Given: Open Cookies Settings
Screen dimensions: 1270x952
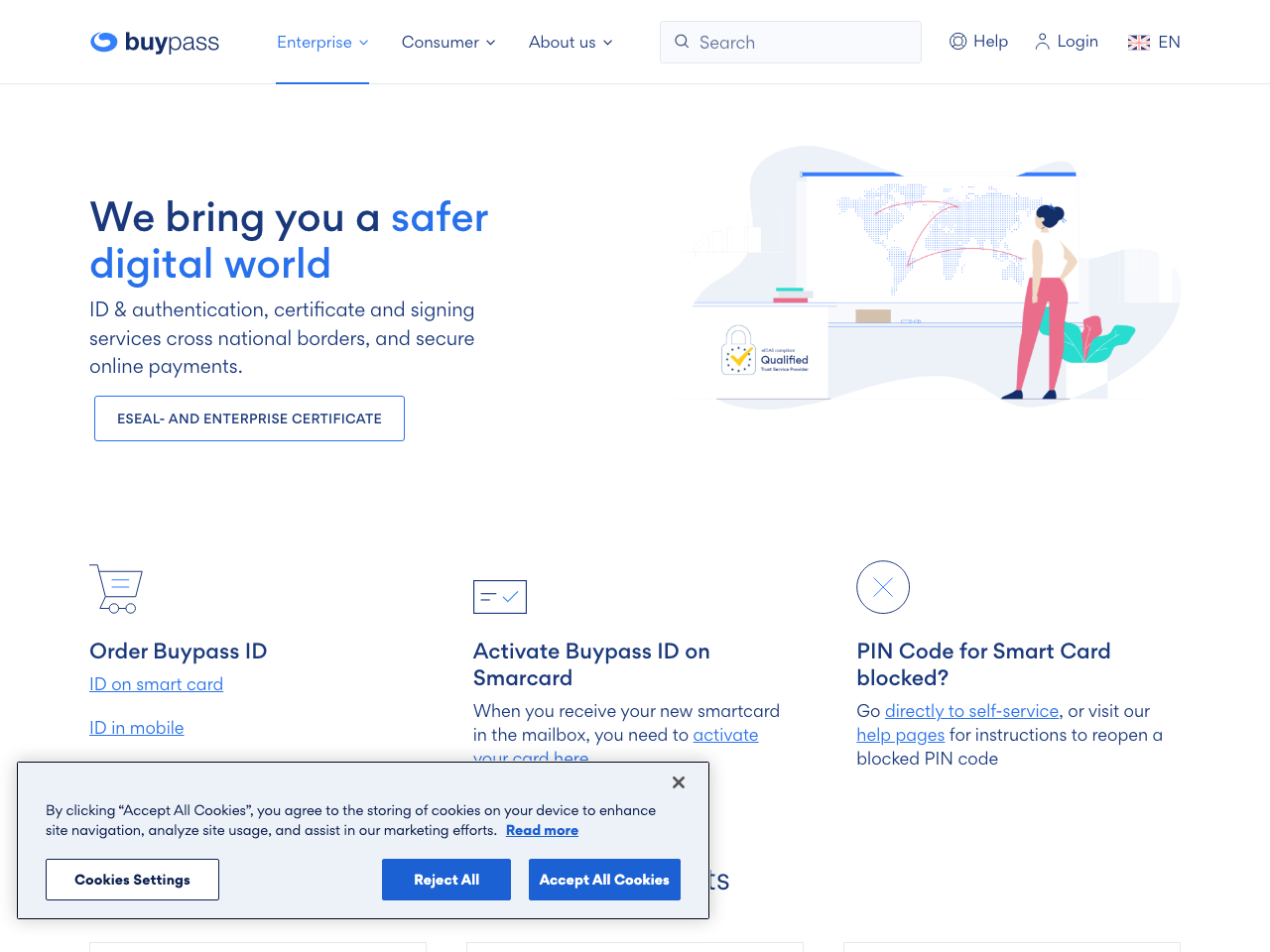Looking at the screenshot, I should pyautogui.click(x=132, y=880).
